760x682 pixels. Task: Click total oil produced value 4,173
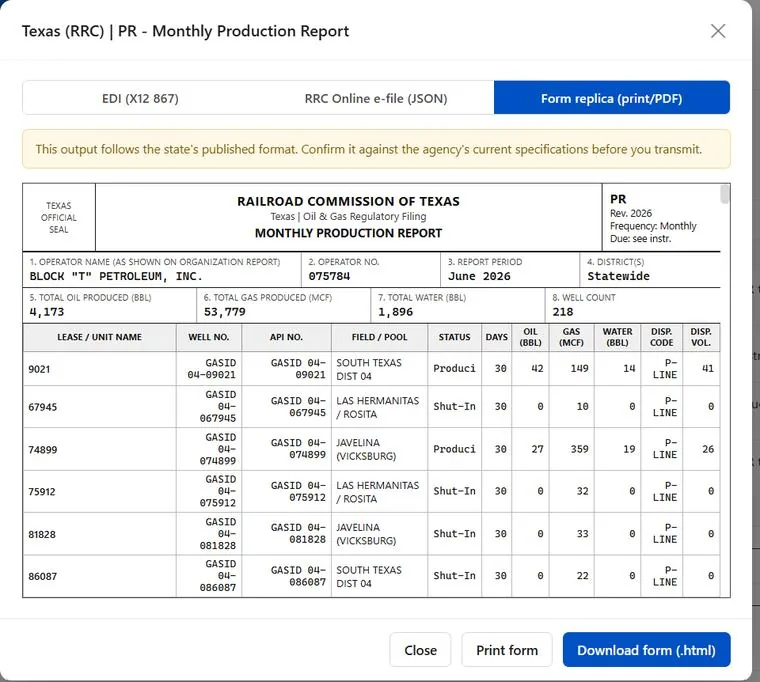coord(47,312)
